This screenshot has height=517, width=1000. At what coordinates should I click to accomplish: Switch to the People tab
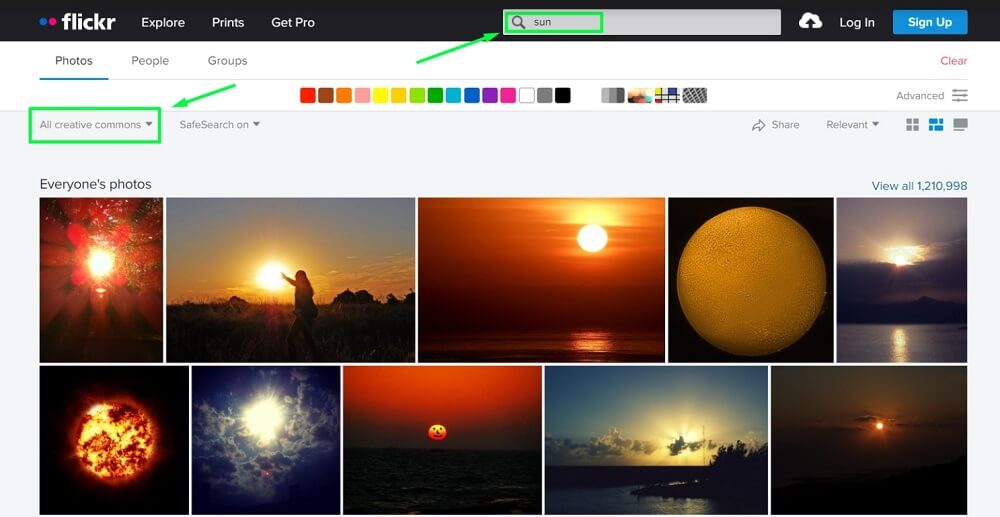pyautogui.click(x=150, y=61)
